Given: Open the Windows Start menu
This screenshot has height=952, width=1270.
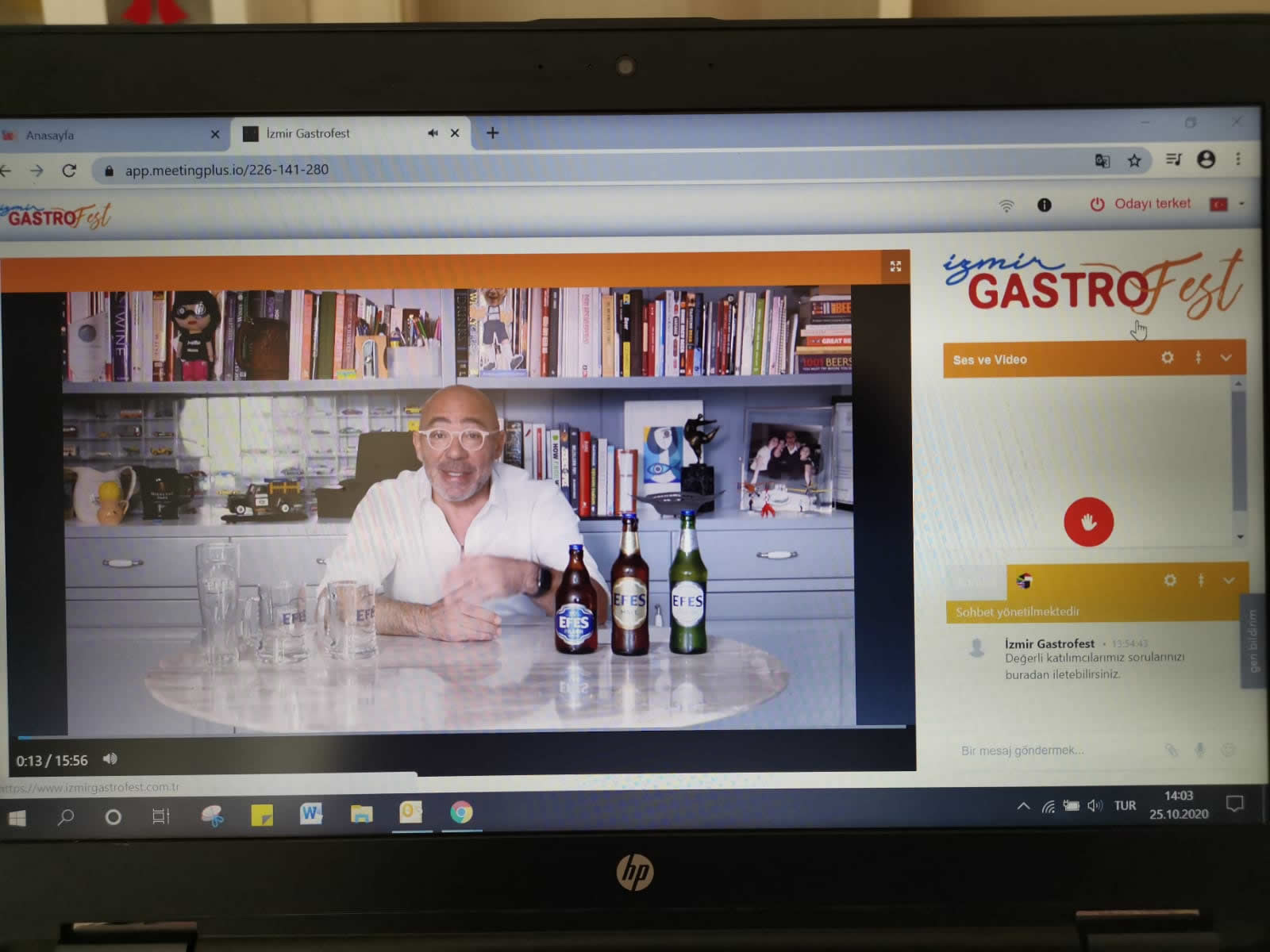Looking at the screenshot, I should coord(16,817).
